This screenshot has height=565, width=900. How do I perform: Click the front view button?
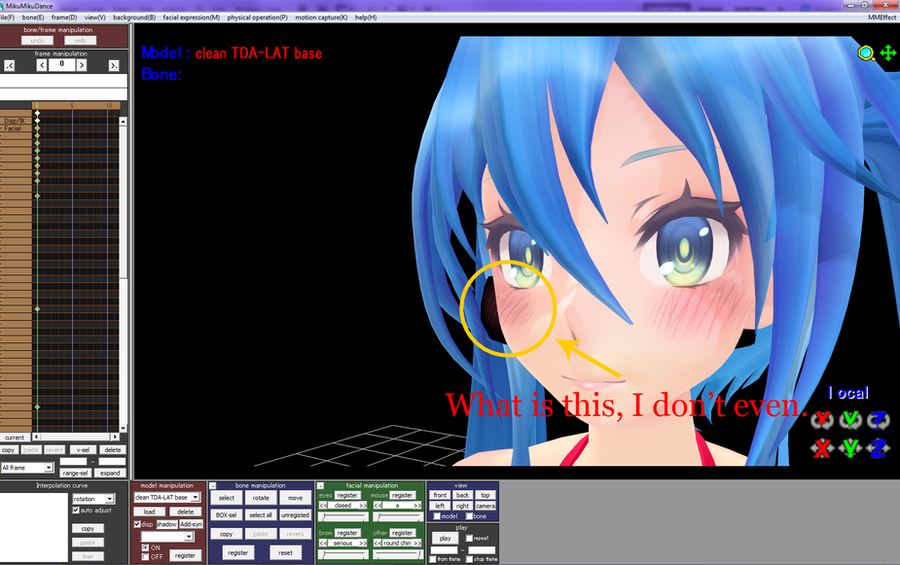tap(440, 495)
